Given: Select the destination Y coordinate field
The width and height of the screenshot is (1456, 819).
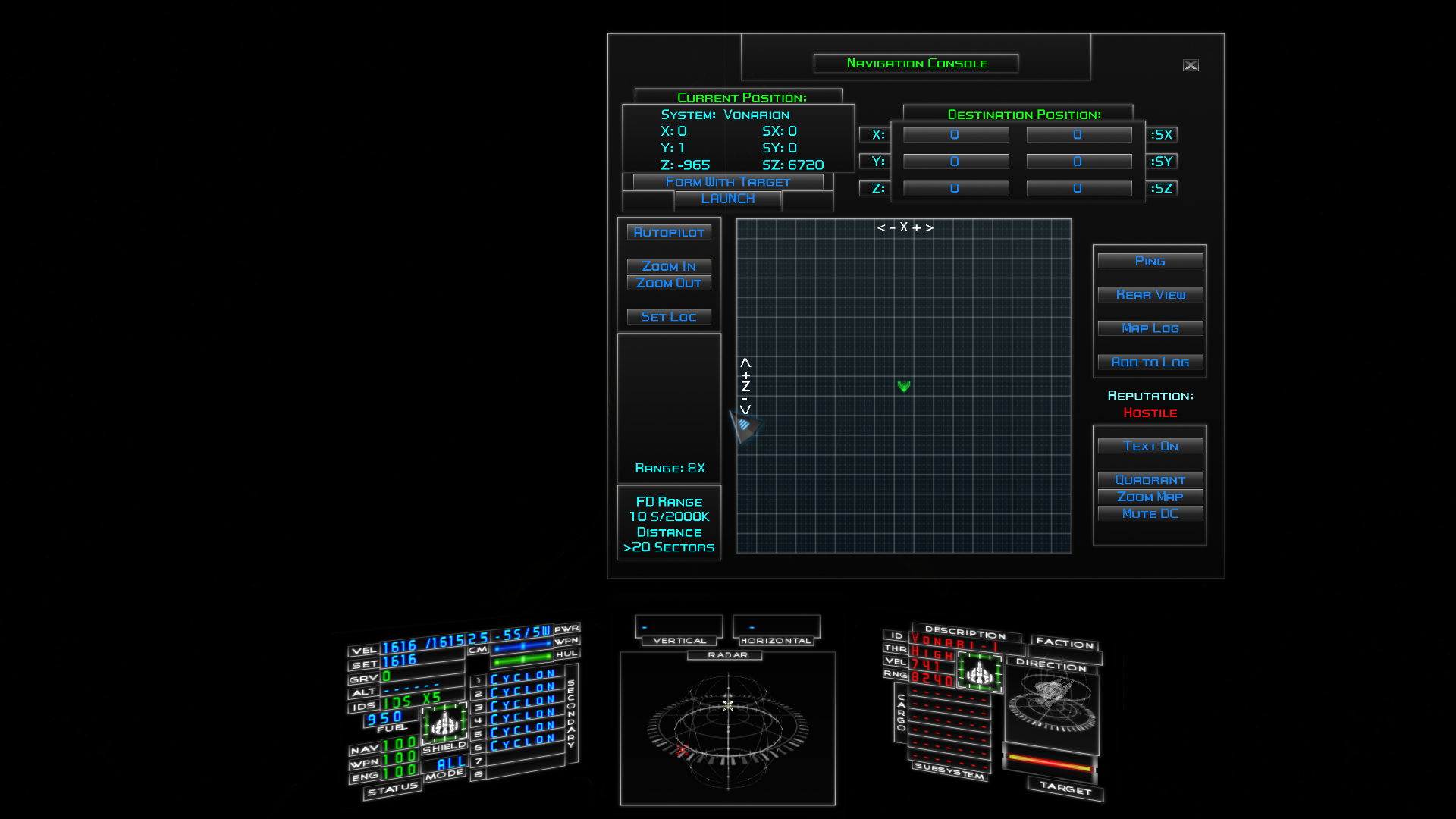Looking at the screenshot, I should click(x=955, y=162).
